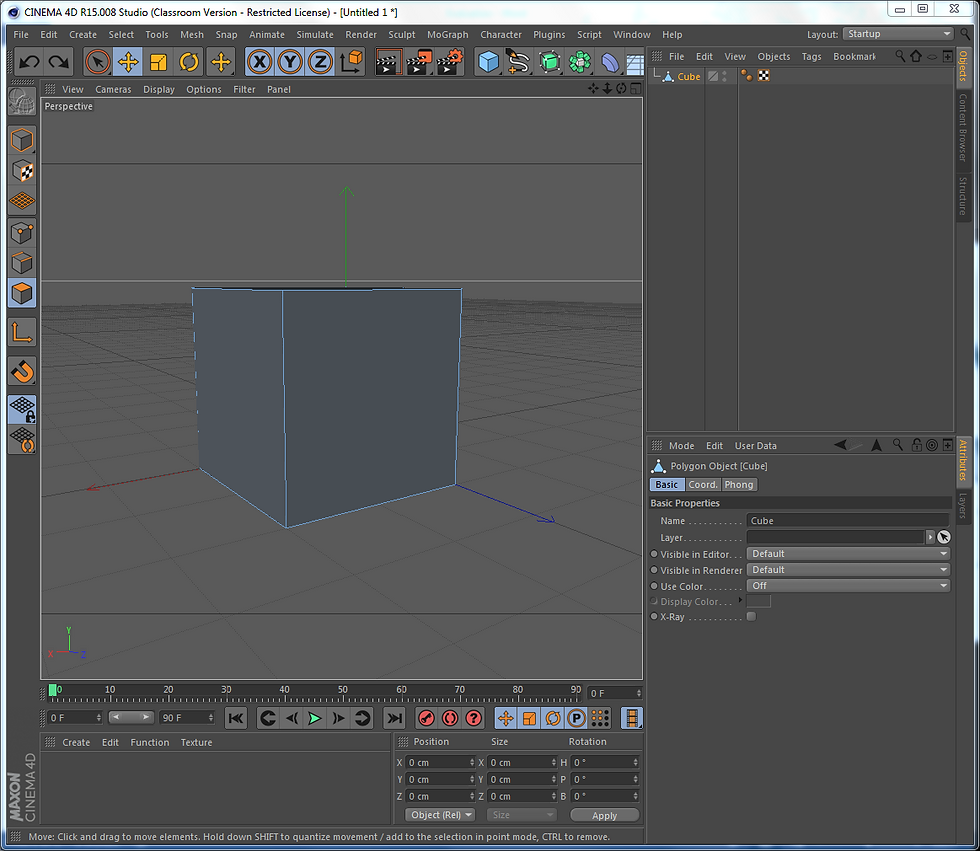The height and width of the screenshot is (851, 980).
Task: Toggle Use Color animation dot
Action: coord(654,585)
